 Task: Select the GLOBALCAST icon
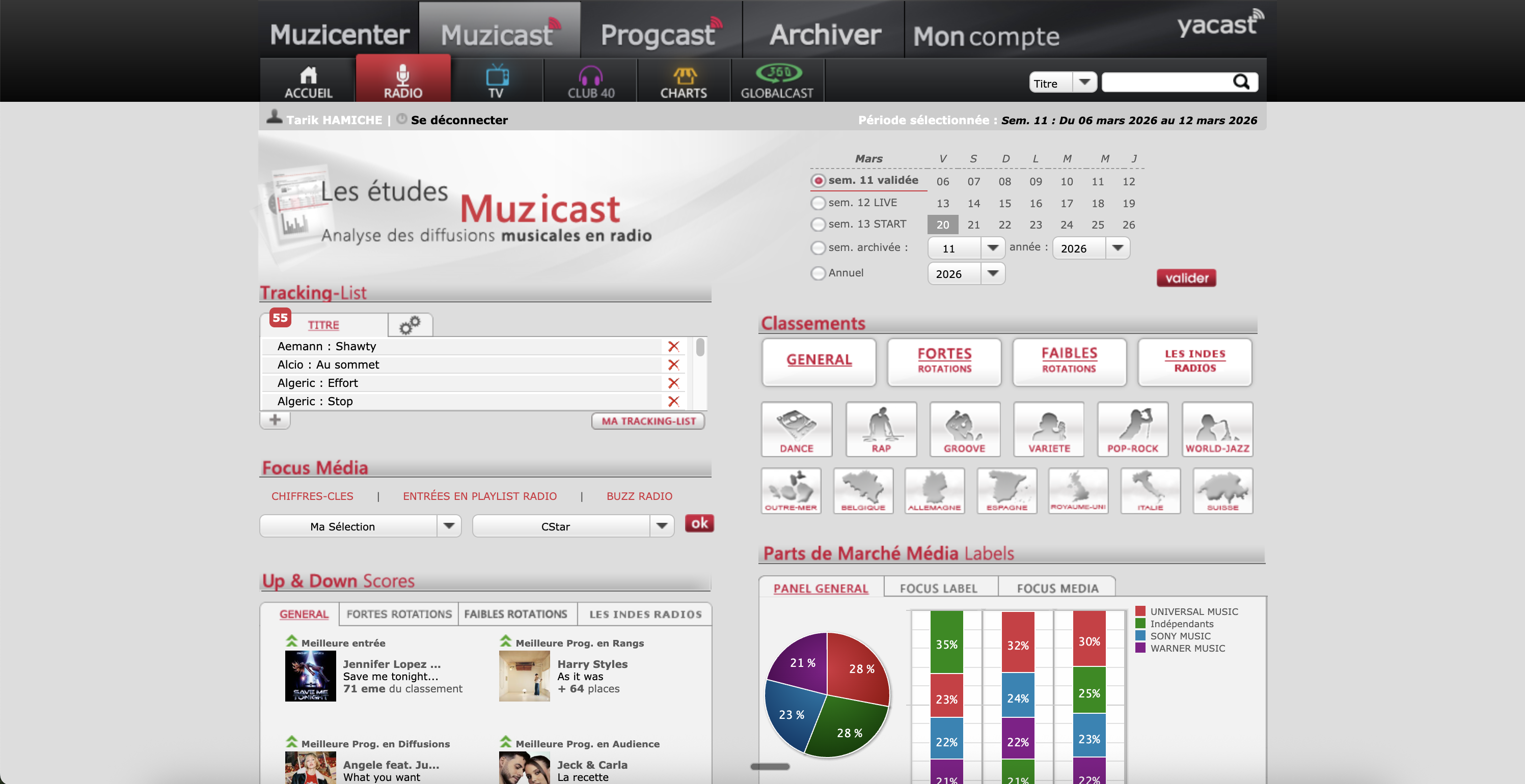777,79
